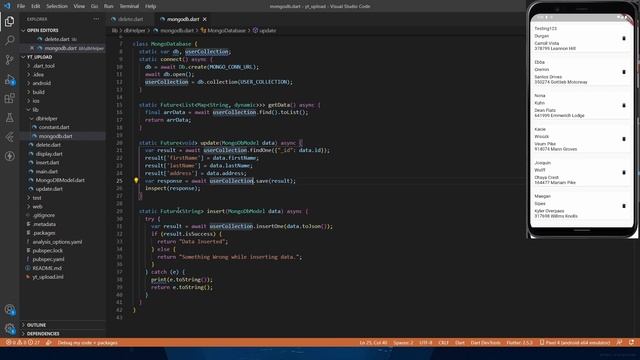Open the Testing flask view

coord(9,118)
